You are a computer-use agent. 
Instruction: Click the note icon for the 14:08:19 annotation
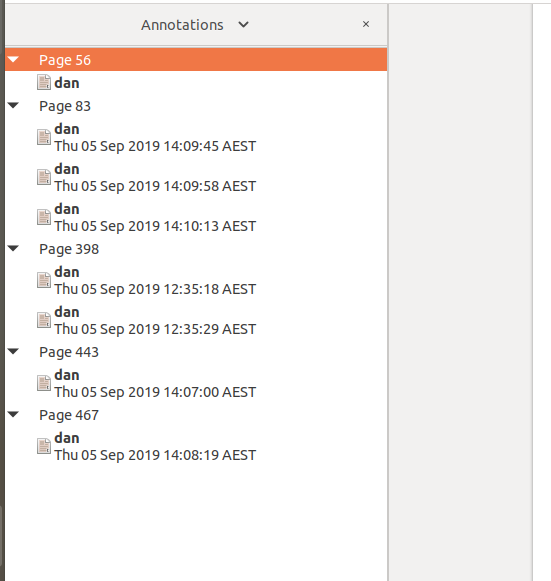[44, 446]
